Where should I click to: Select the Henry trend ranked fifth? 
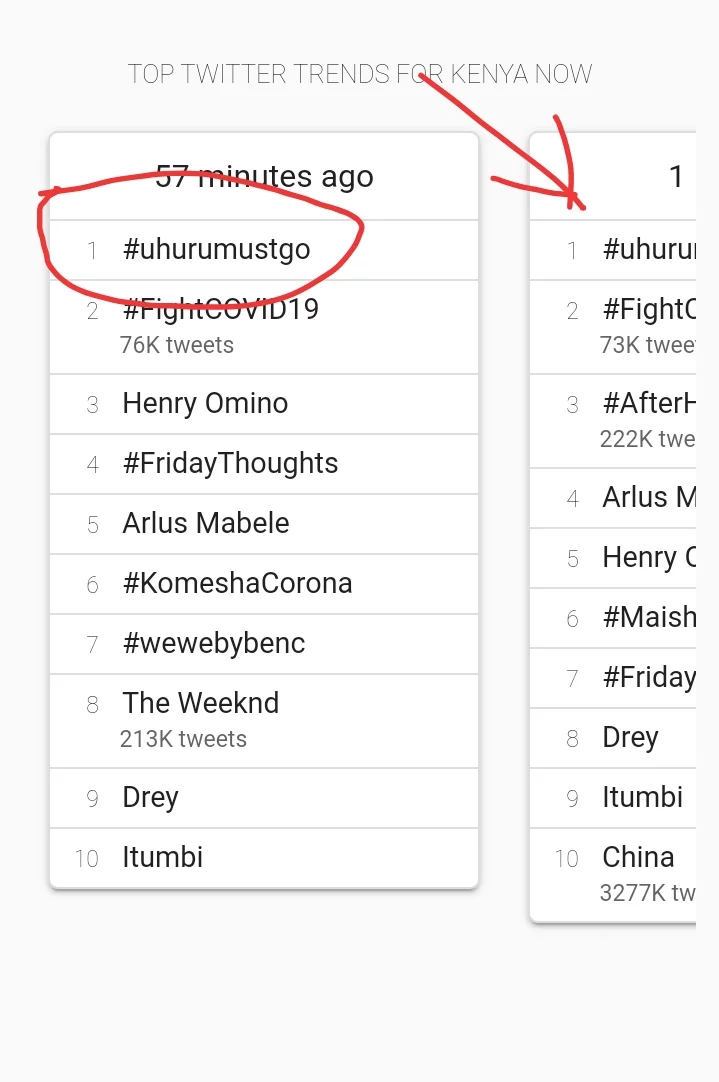coord(648,558)
